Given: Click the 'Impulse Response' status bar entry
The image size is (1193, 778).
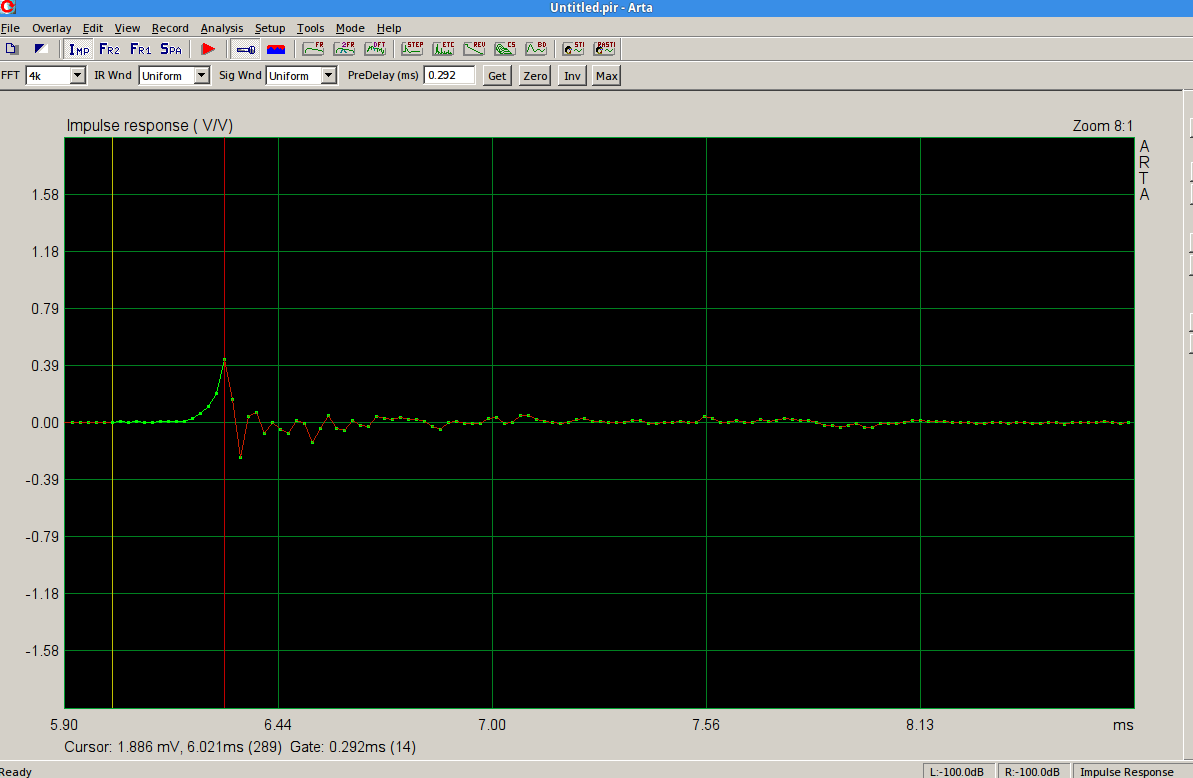Looking at the screenshot, I should click(x=1127, y=771).
